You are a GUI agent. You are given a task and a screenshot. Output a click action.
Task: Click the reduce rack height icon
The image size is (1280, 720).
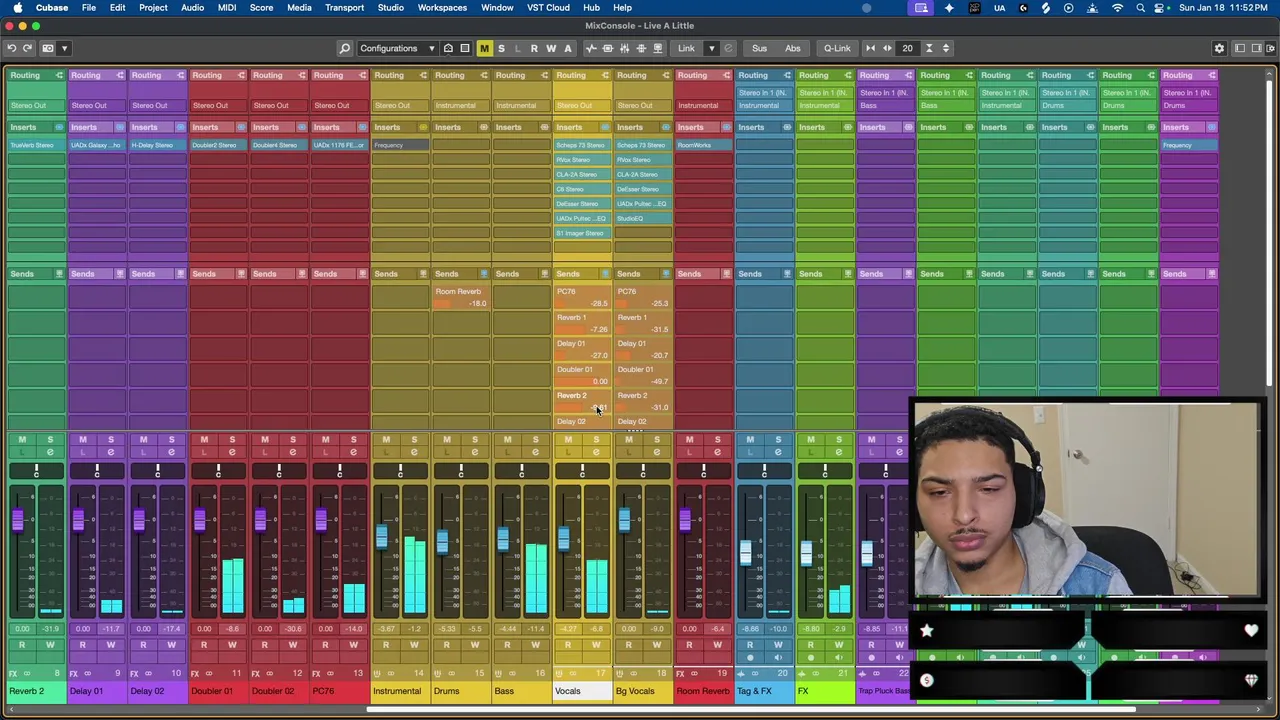pos(929,48)
